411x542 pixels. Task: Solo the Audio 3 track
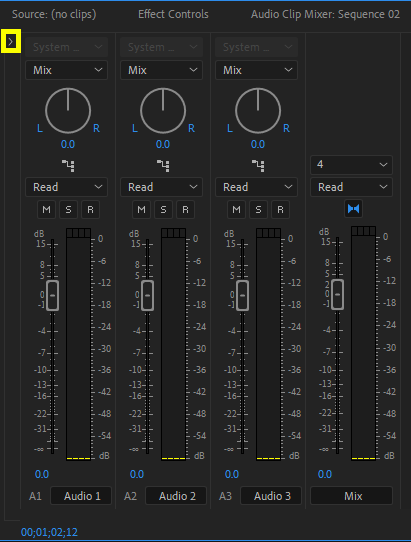(259, 209)
